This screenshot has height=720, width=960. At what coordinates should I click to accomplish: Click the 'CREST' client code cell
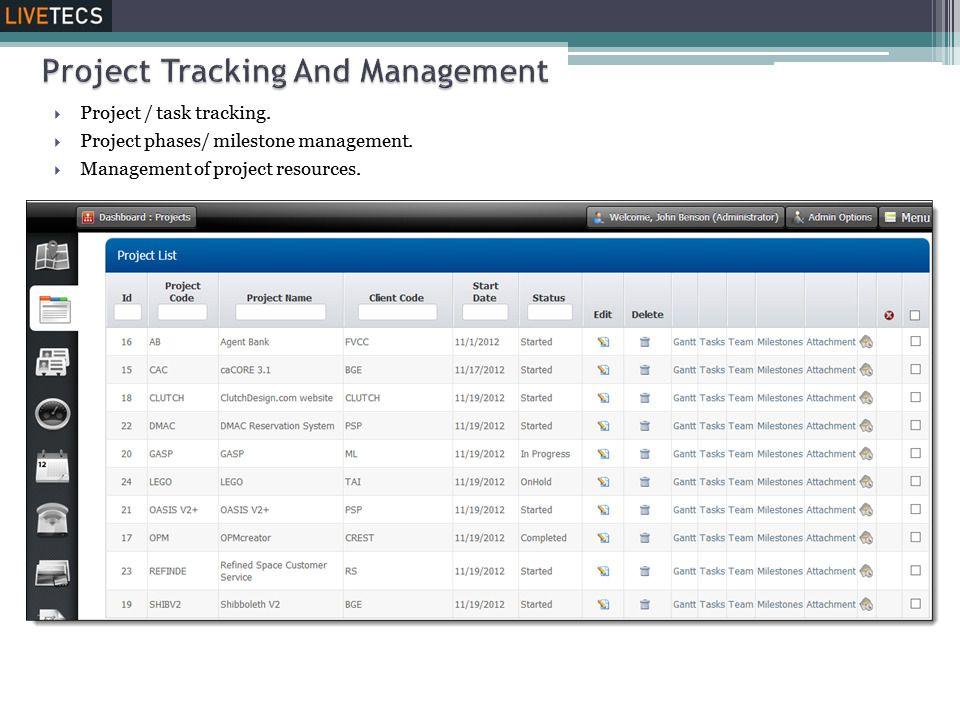coord(359,538)
